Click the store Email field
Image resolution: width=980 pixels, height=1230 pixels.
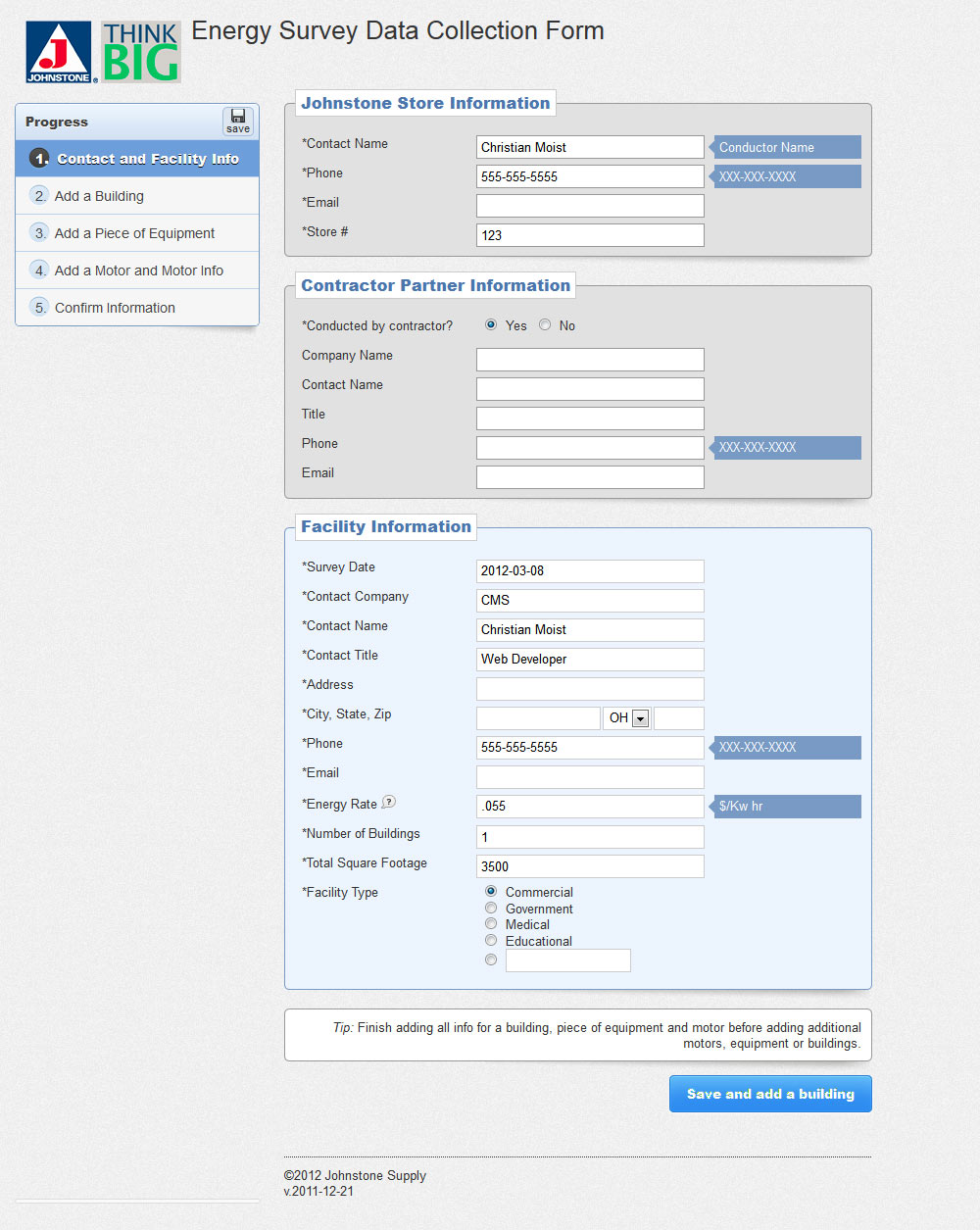point(590,206)
